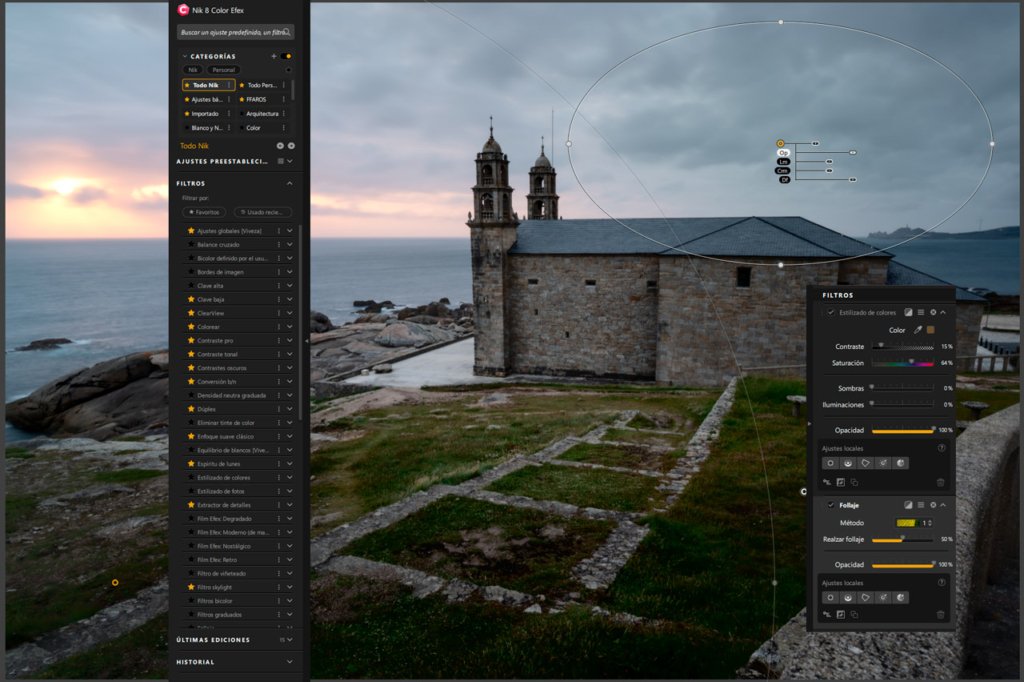Expand the Historial section
1024x682 pixels.
point(290,661)
